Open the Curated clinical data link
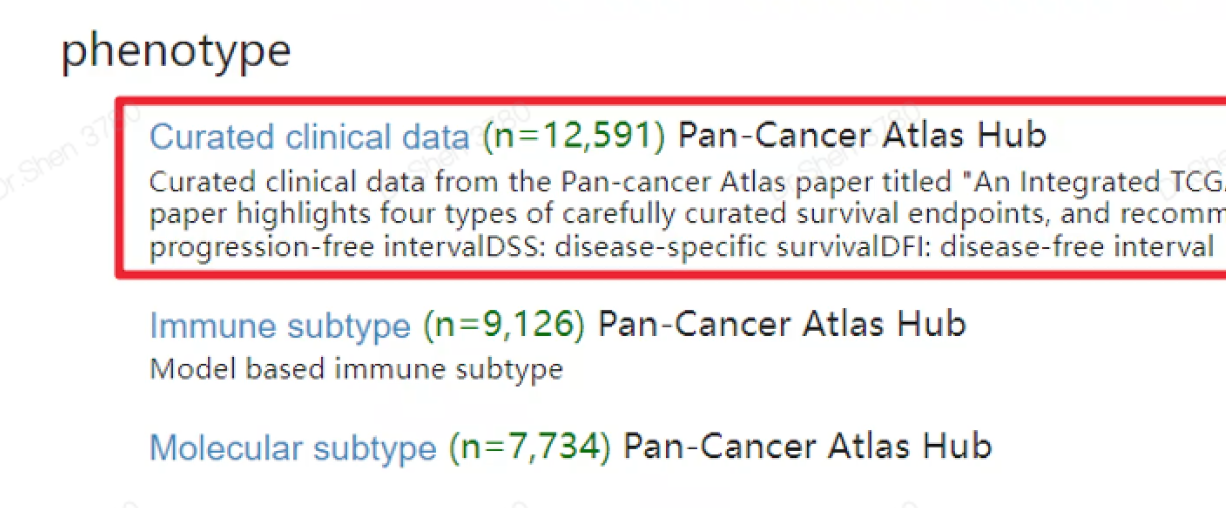The width and height of the screenshot is (1226, 508). pos(309,136)
